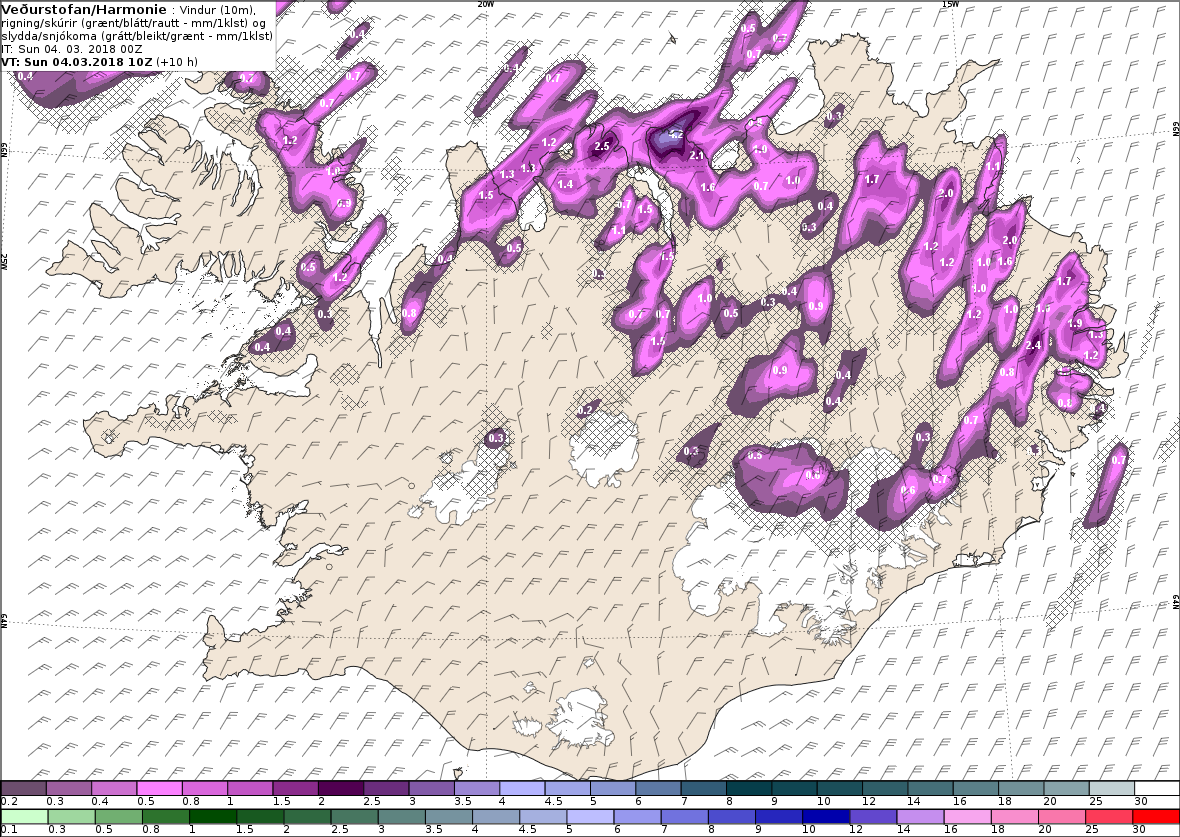1180x837 pixels.
Task: Click the violet 12–14 swatch in rain legend
Action: [x=873, y=816]
